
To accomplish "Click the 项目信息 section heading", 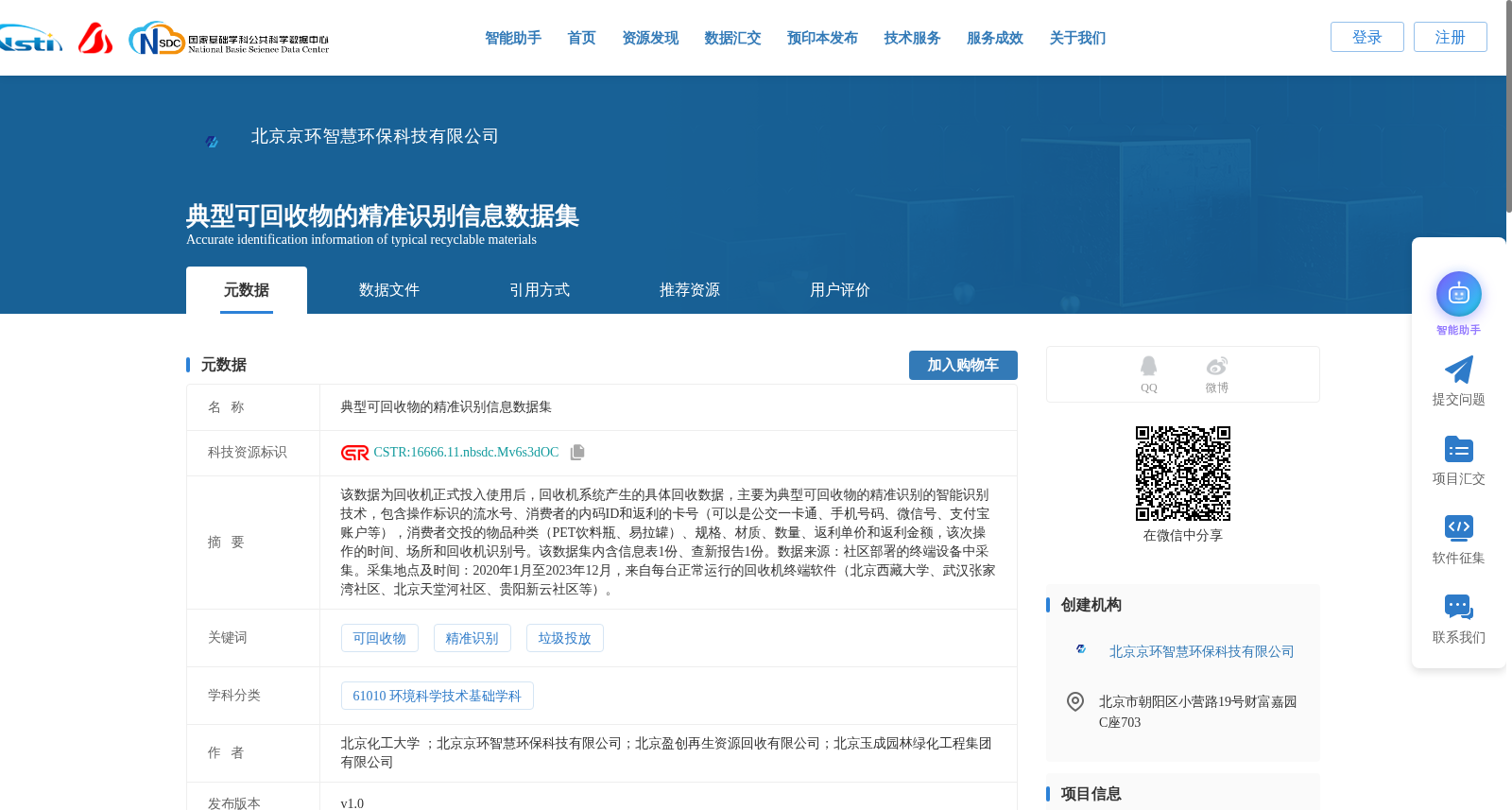I will point(1091,794).
